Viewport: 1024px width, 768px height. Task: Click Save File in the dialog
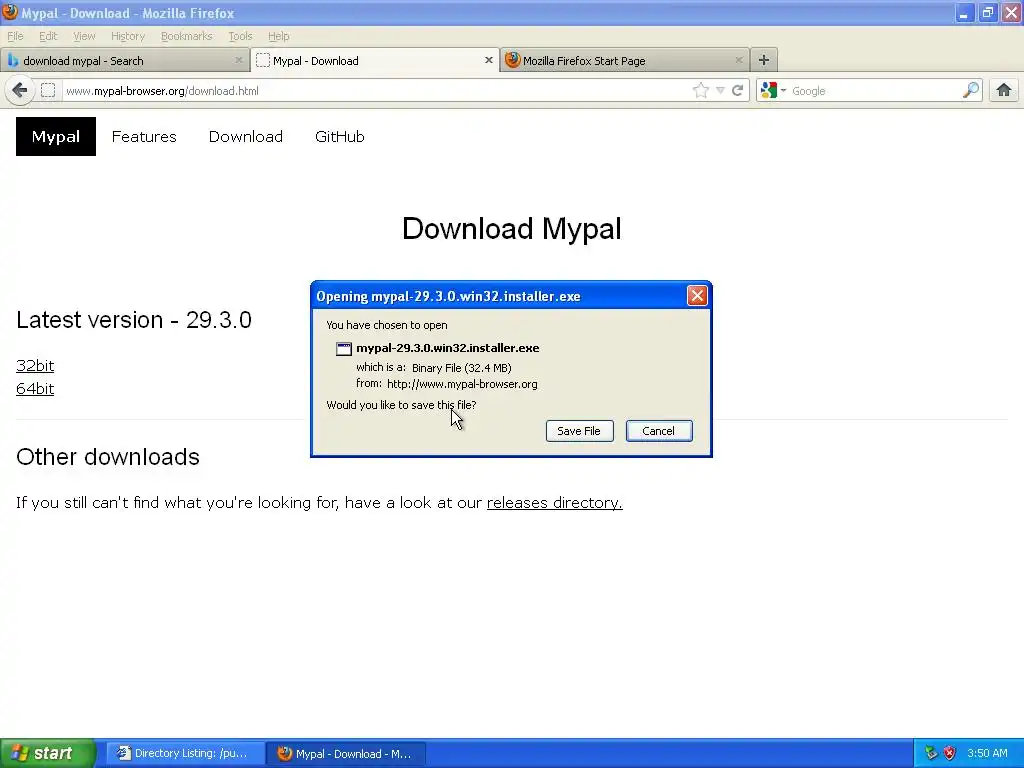click(579, 431)
